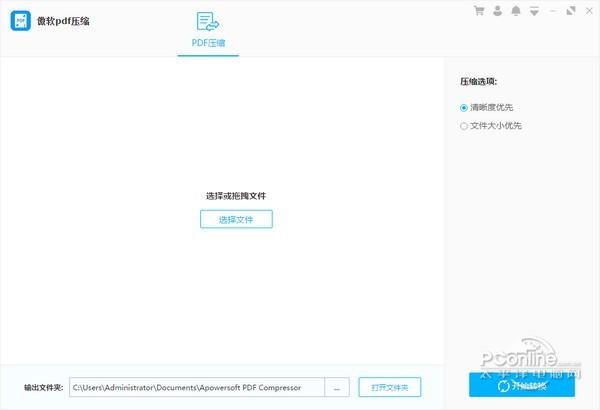The height and width of the screenshot is (410, 600).
Task: Open the user account icon
Action: 497,11
